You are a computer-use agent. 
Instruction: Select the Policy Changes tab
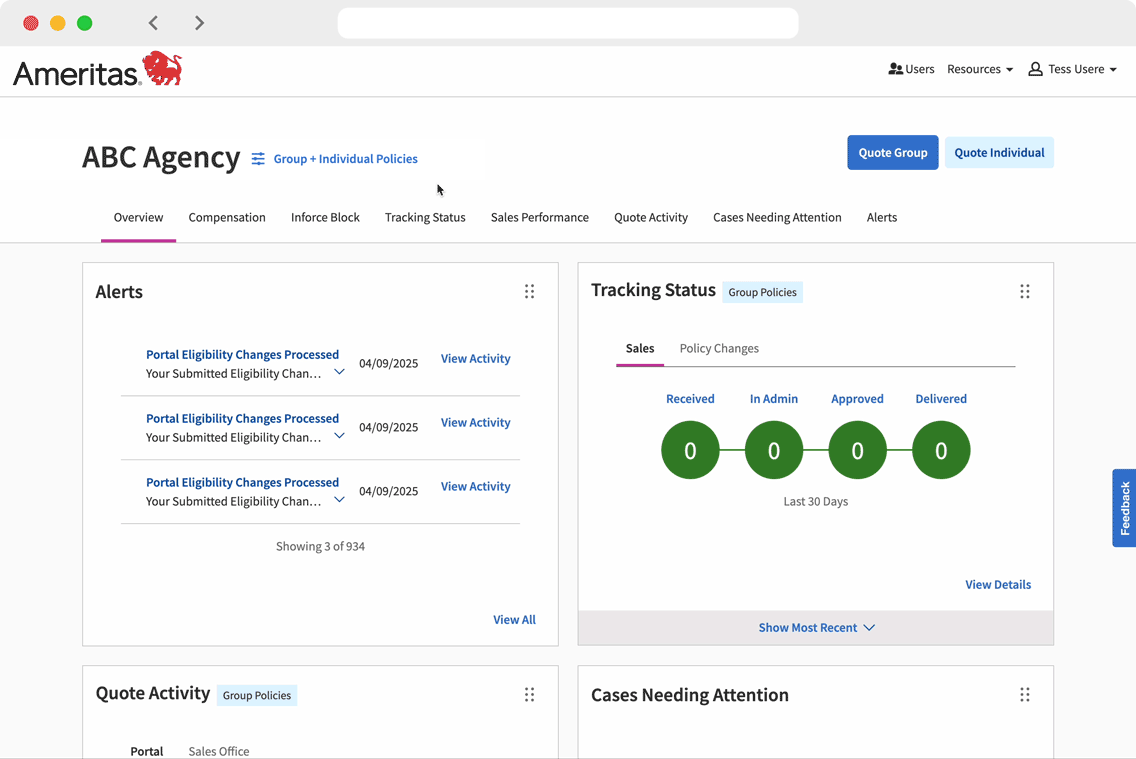tap(719, 348)
